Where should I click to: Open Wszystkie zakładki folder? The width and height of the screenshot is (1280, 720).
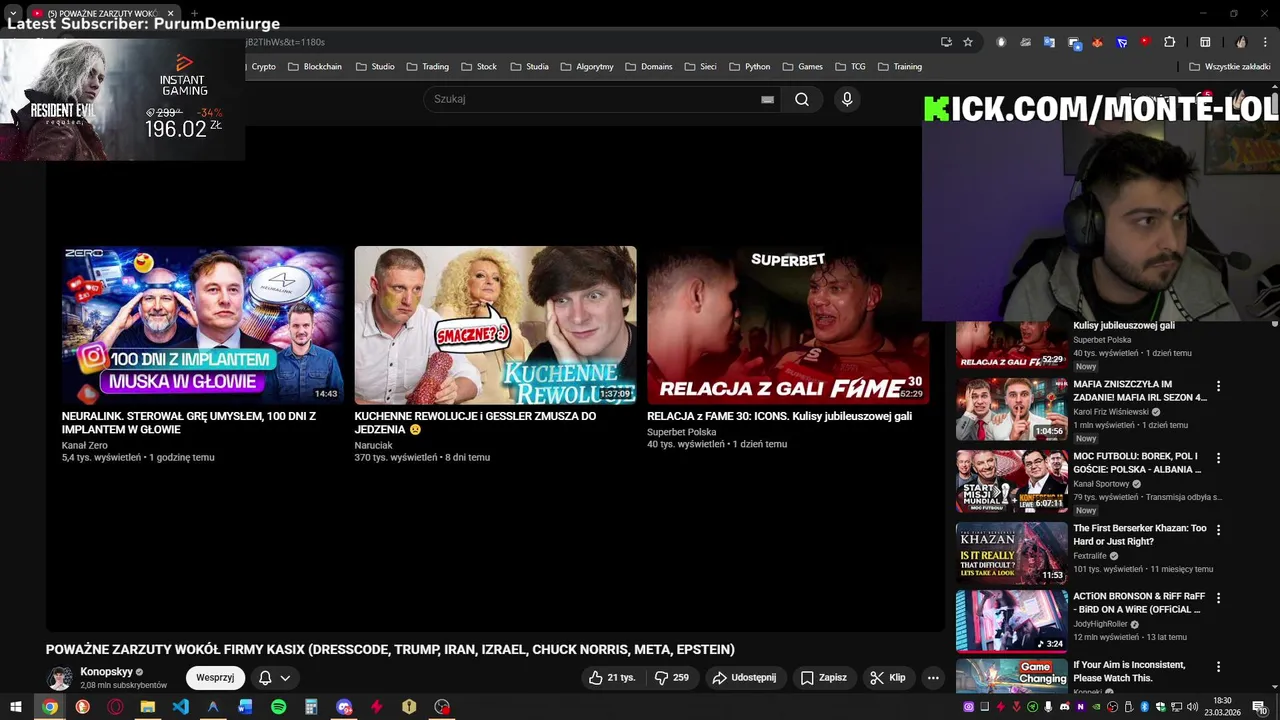[x=1230, y=66]
